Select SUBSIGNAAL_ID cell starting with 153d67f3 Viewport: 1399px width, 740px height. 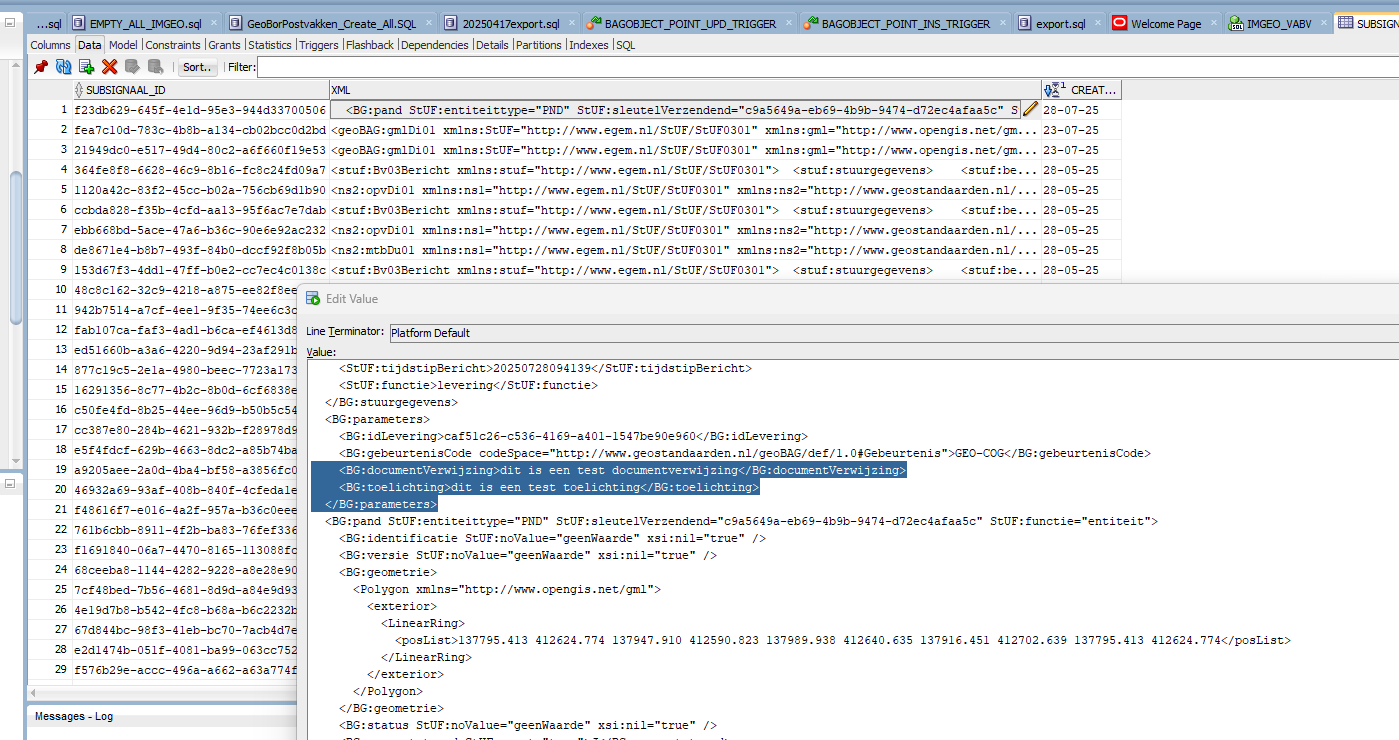(x=200, y=270)
